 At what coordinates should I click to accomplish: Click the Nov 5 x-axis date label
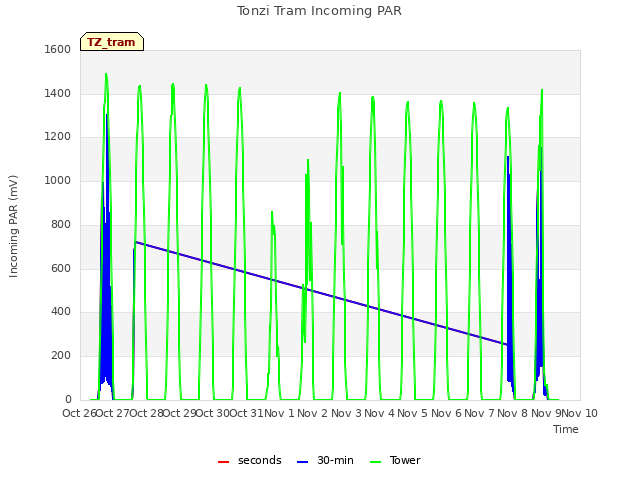point(413,413)
